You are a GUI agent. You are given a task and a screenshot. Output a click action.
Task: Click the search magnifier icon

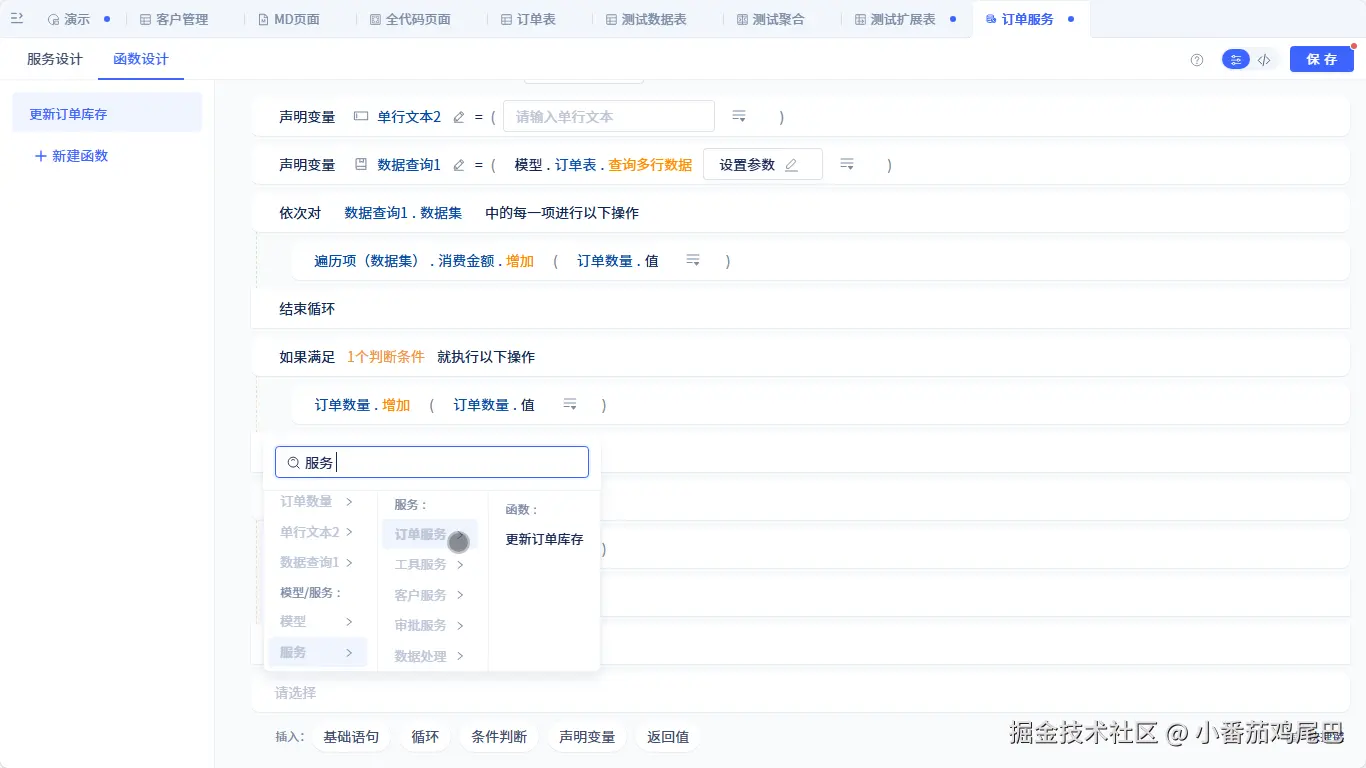tap(293, 463)
